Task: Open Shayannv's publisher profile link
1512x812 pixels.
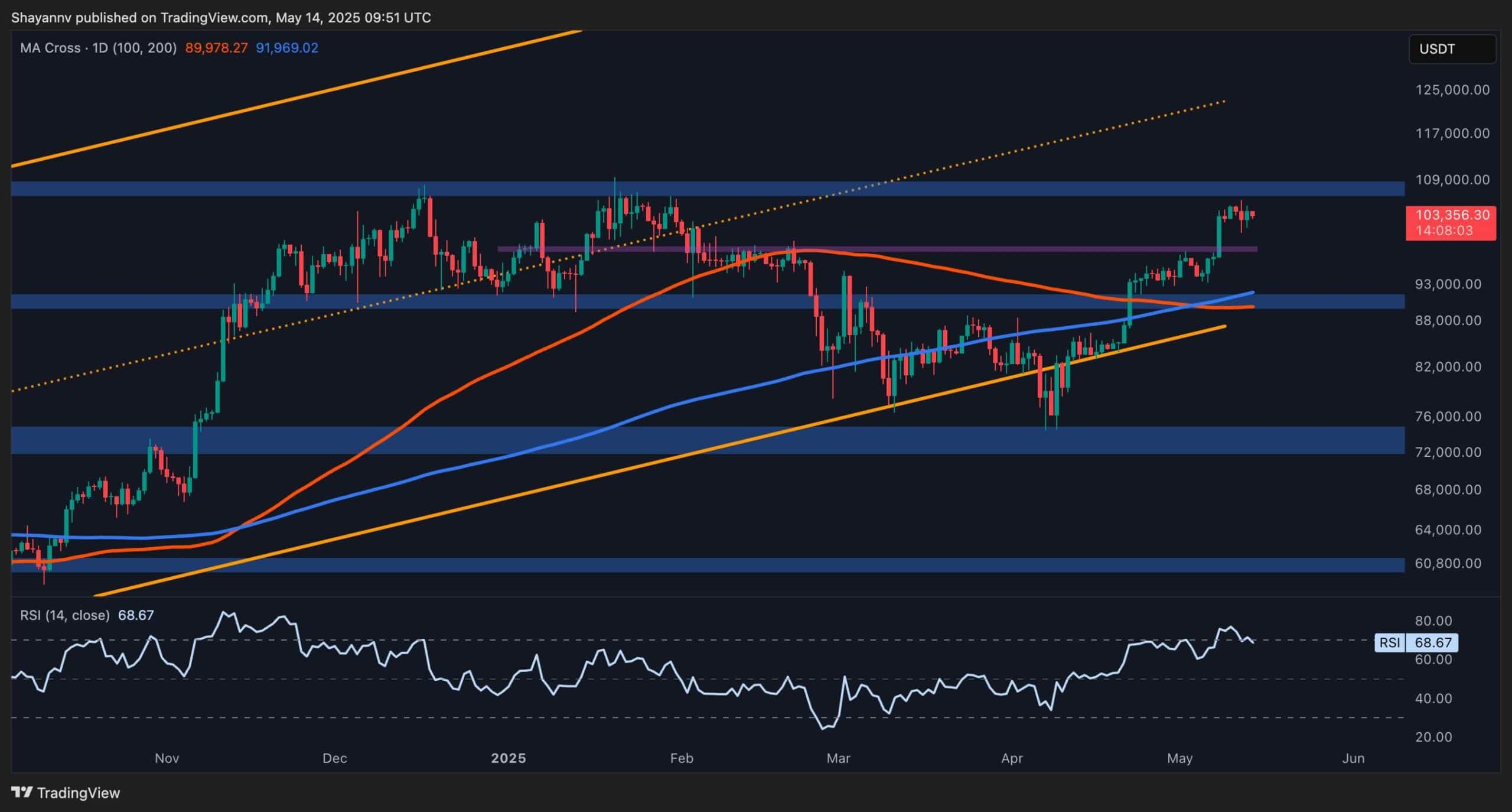Action: 41,17
